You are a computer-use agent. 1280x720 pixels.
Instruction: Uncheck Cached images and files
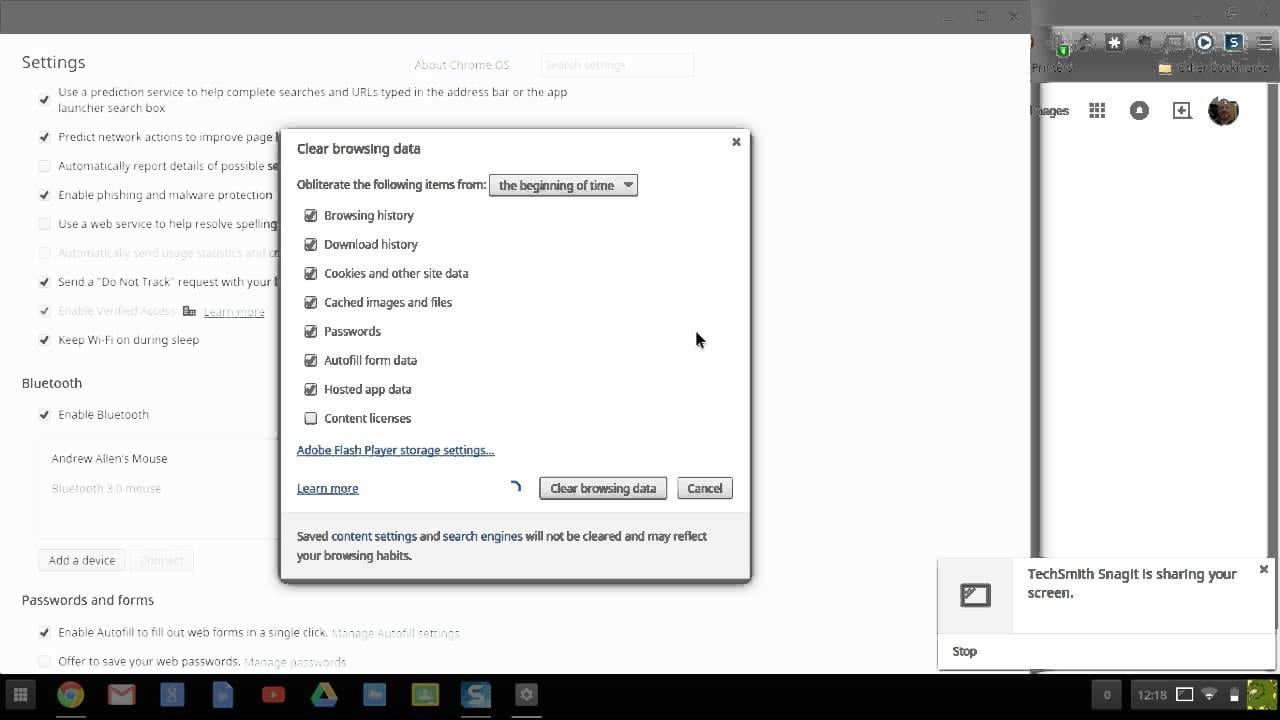[310, 303]
